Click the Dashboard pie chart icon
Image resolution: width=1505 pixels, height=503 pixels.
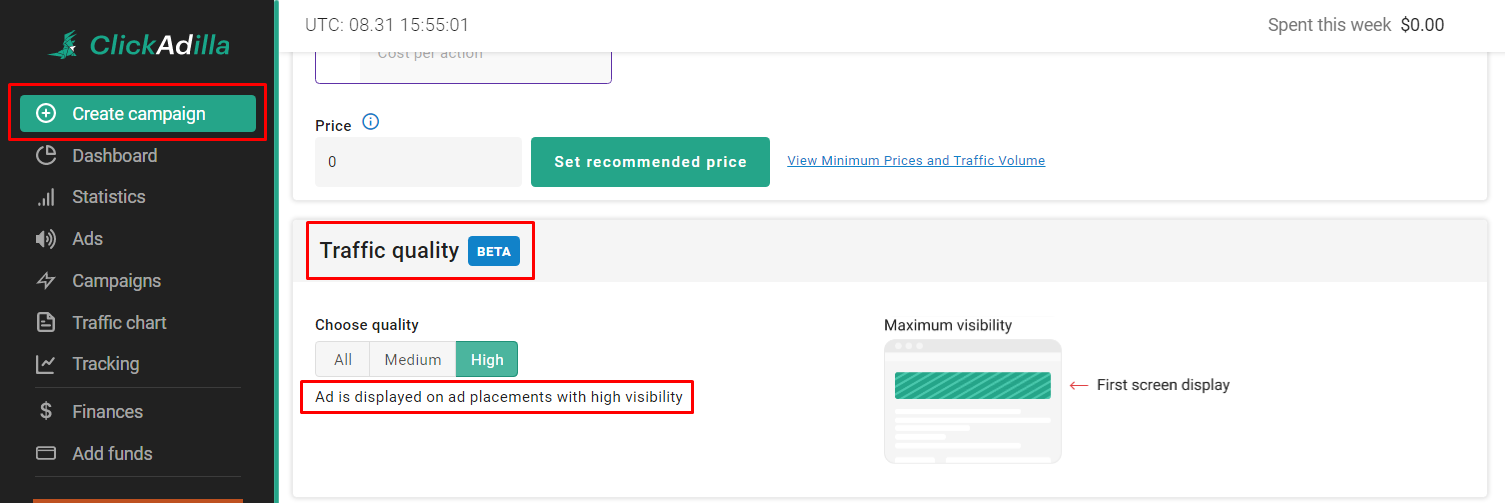click(46, 156)
